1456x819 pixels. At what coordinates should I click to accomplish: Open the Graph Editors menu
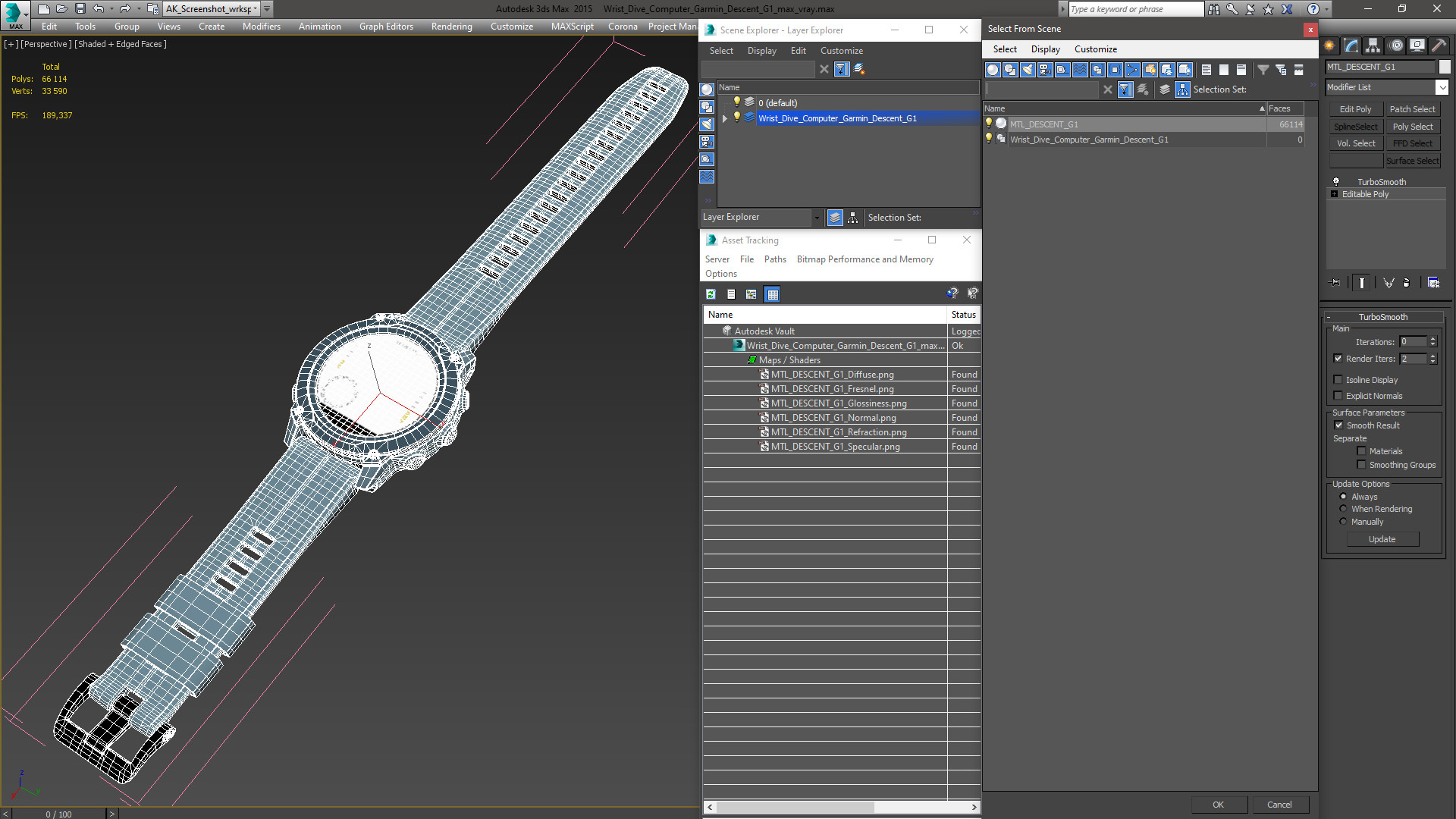[386, 27]
